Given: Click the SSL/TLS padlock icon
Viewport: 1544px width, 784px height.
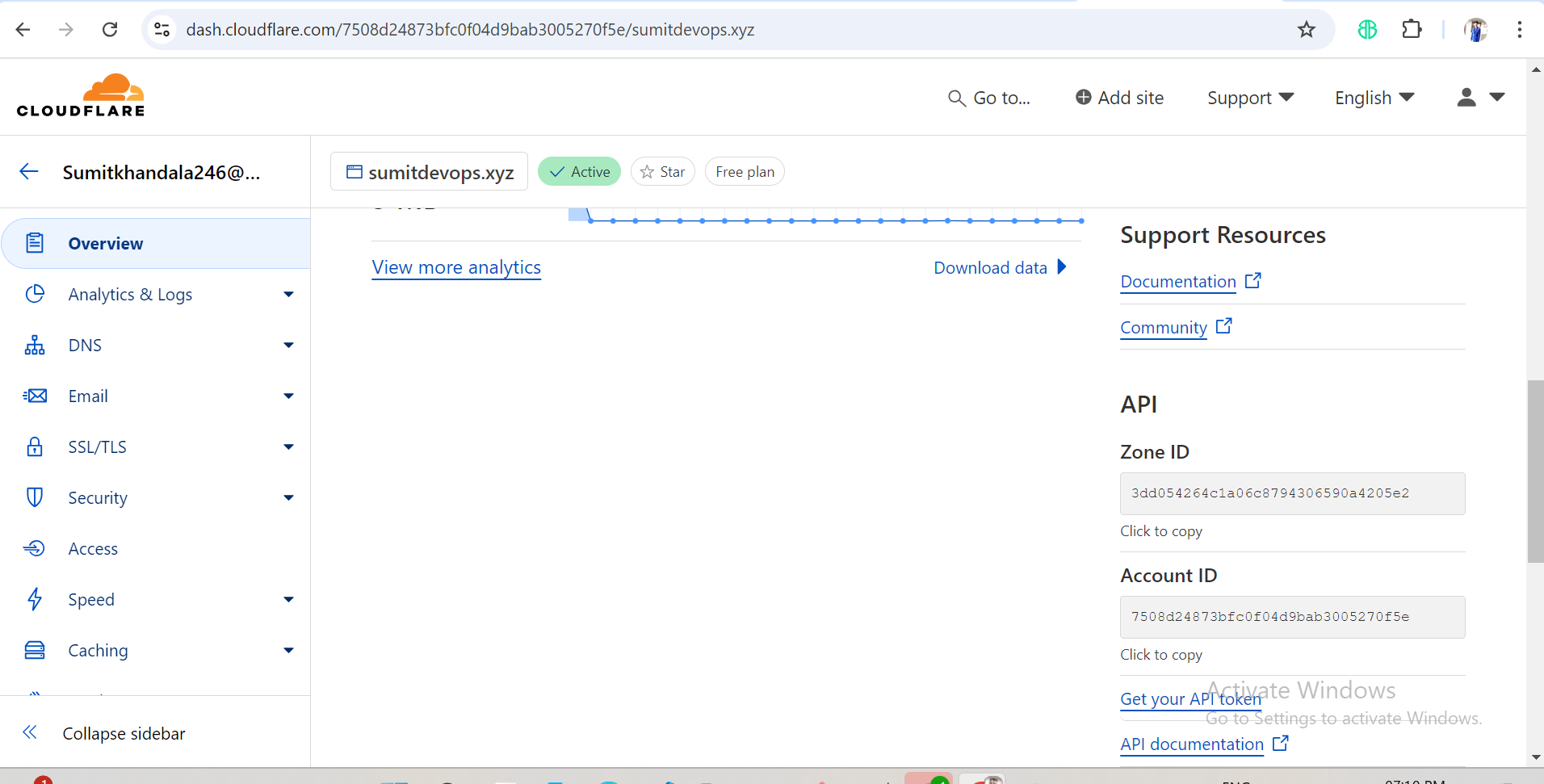Looking at the screenshot, I should (35, 447).
